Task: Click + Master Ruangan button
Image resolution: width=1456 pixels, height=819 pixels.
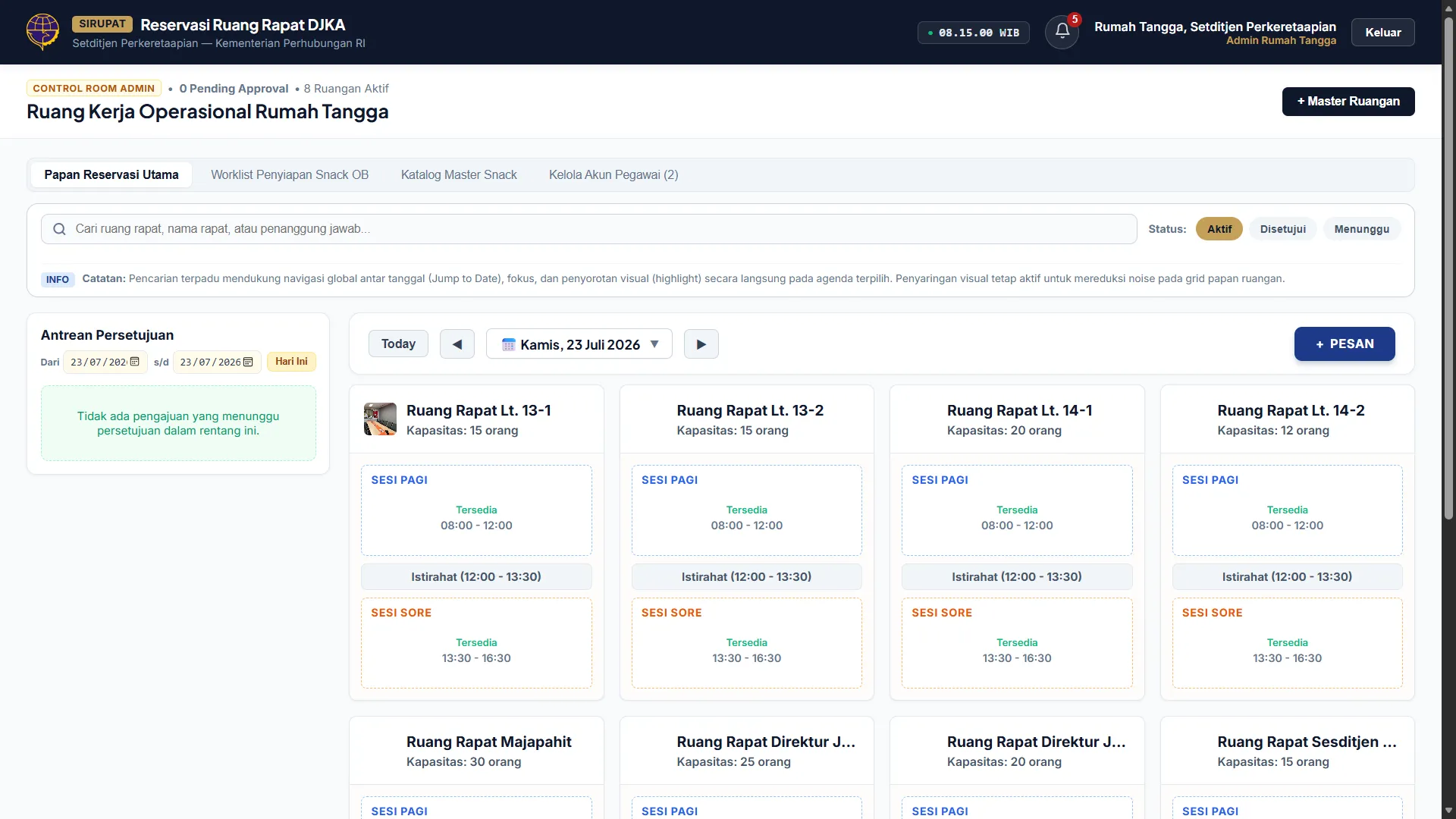Action: (1348, 102)
